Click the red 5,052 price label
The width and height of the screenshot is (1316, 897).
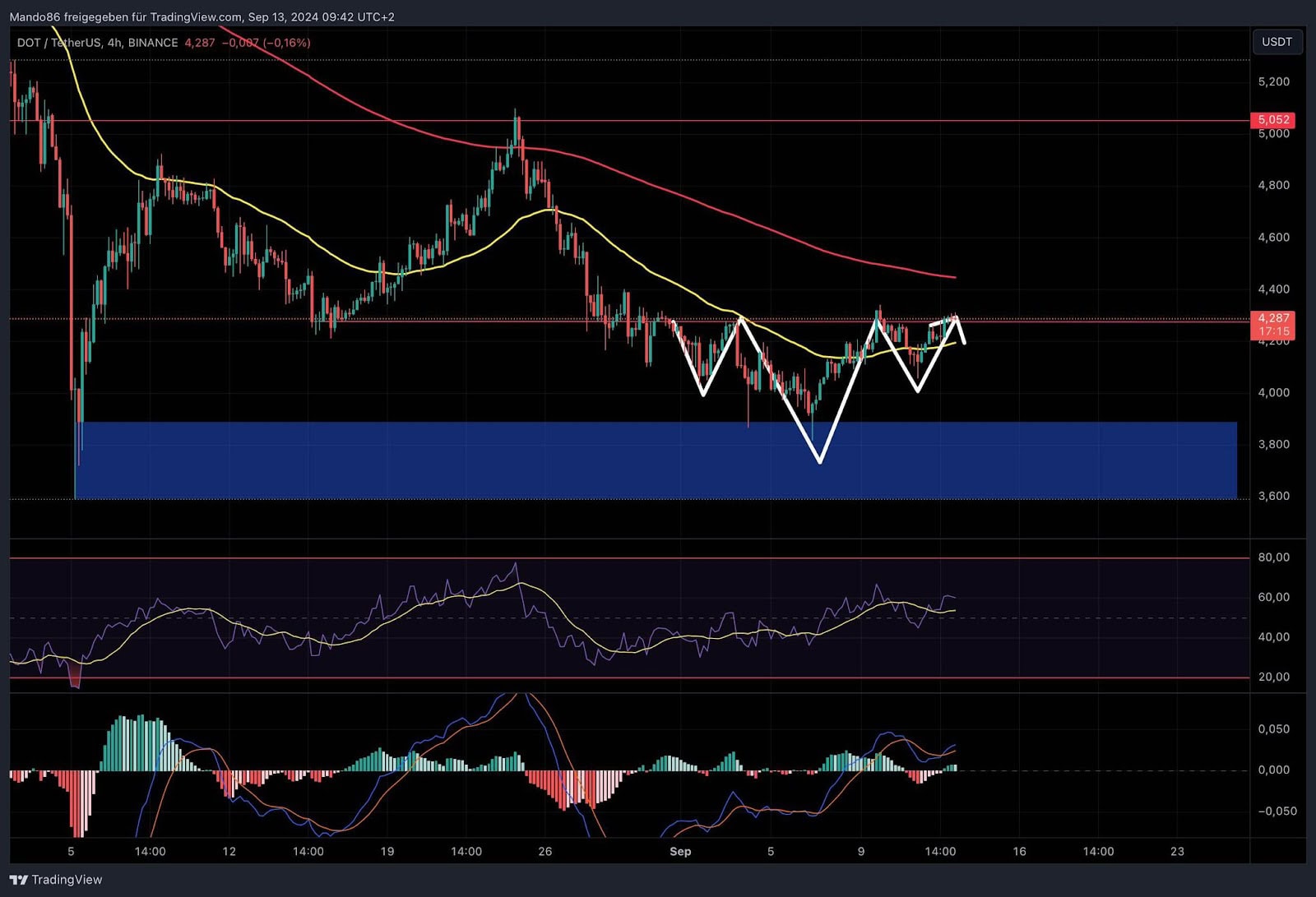1272,120
